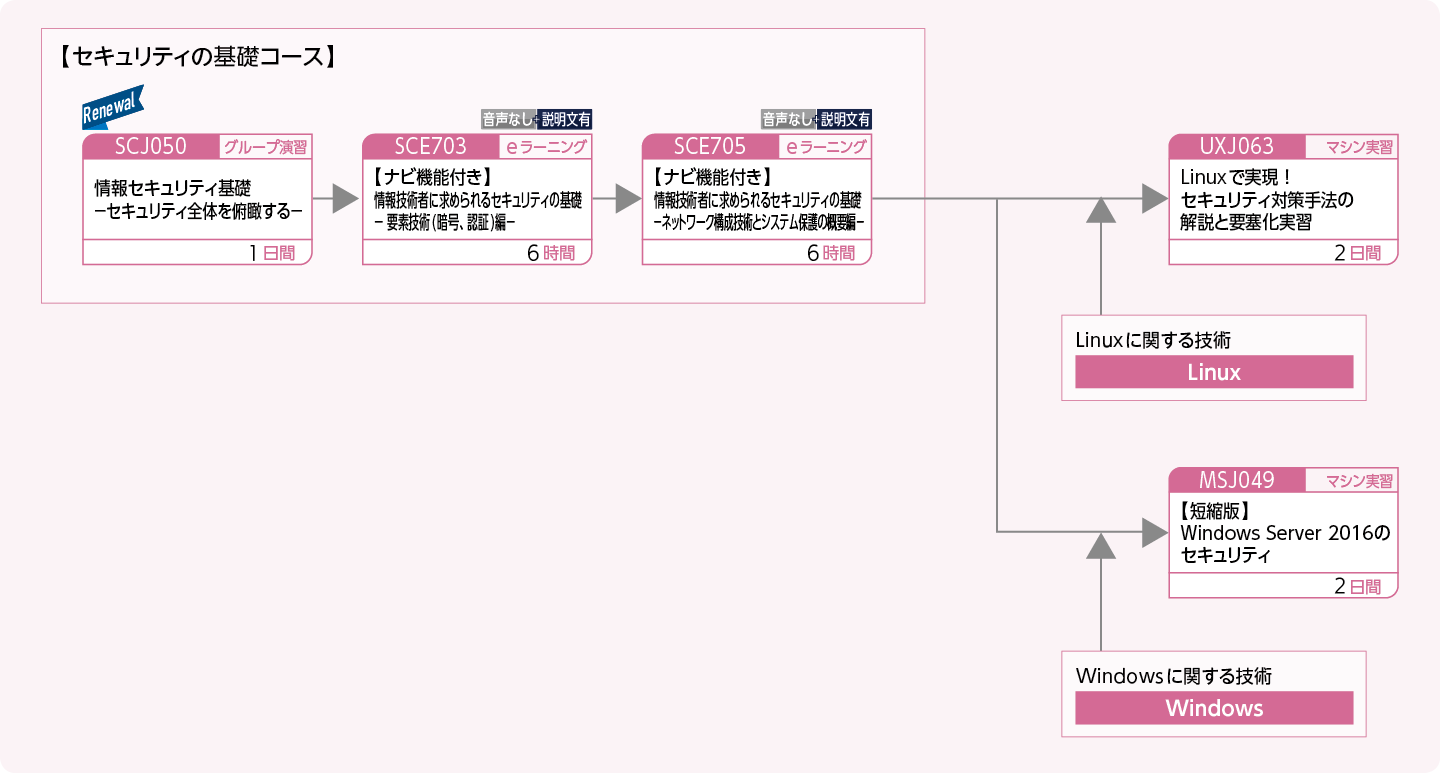This screenshot has height=773, width=1440.
Task: Click the eラーニング tag on SCE705
Action: tap(825, 147)
